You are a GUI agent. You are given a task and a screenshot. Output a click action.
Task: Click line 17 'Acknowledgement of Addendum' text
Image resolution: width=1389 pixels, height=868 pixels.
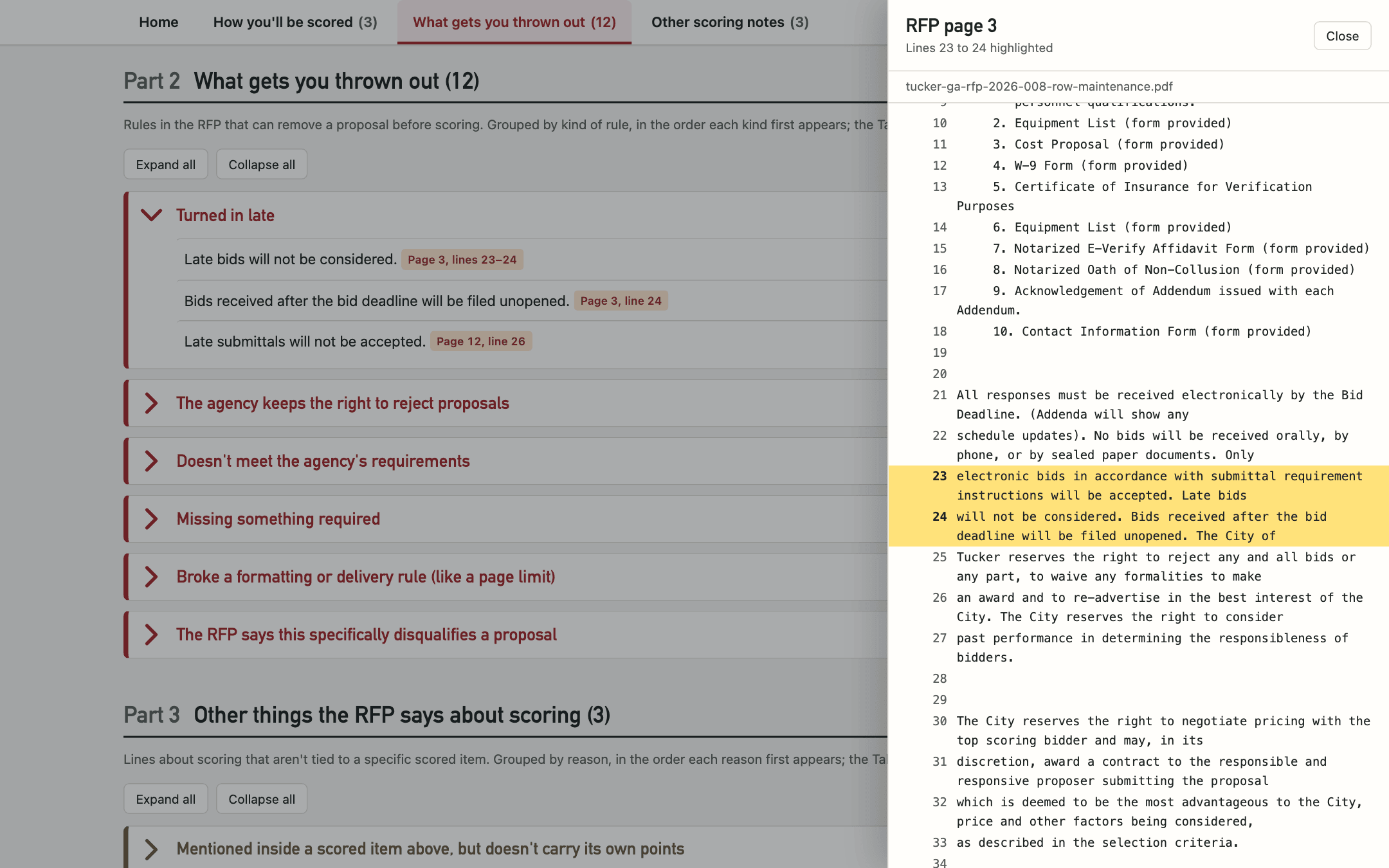1145,300
